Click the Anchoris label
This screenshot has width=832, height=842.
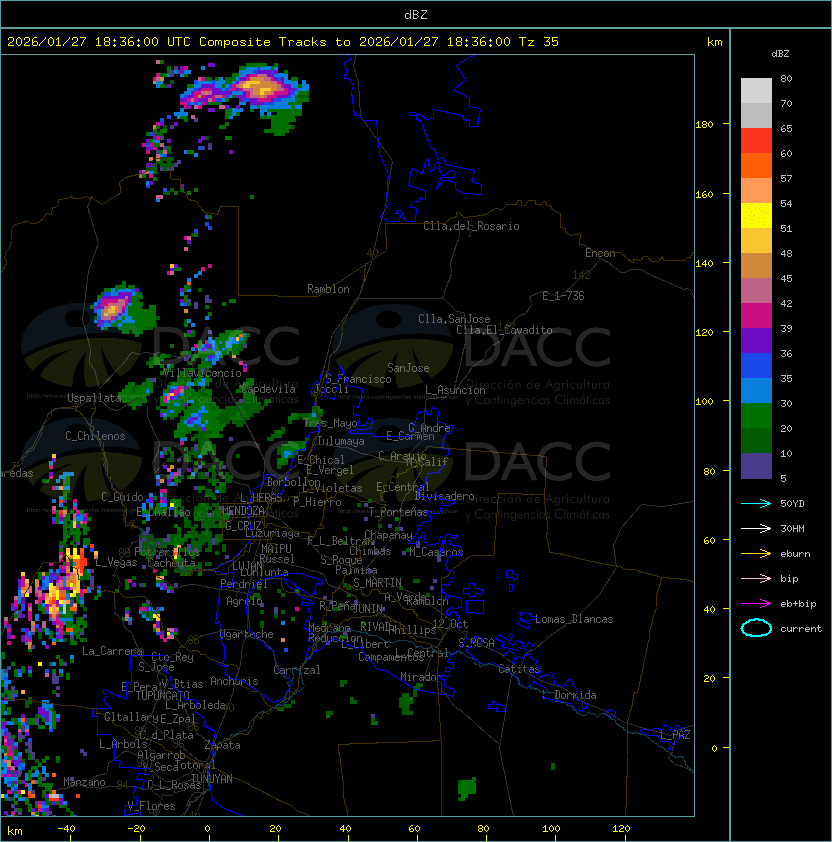coord(234,681)
